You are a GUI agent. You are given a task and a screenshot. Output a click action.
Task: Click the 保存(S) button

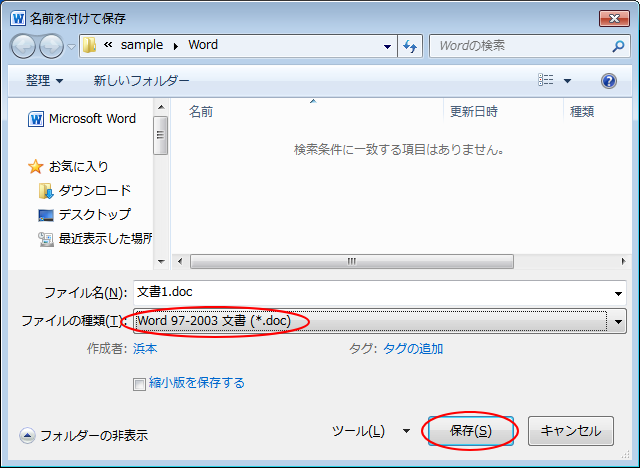click(x=471, y=431)
